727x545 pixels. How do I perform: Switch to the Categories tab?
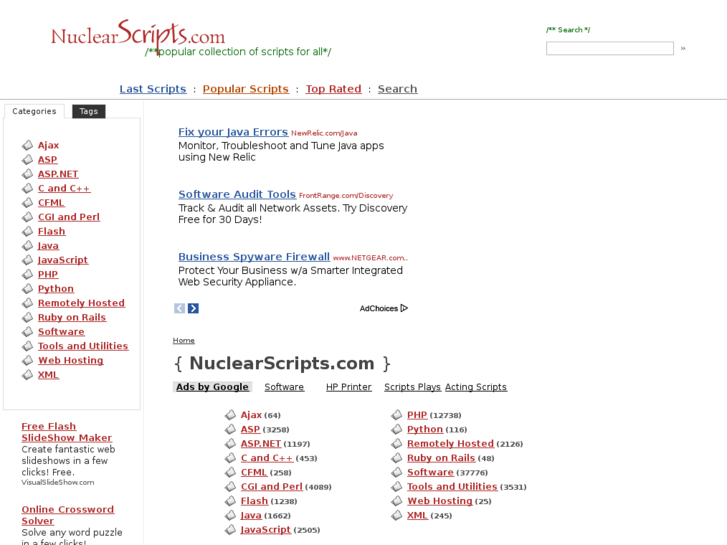pos(34,111)
